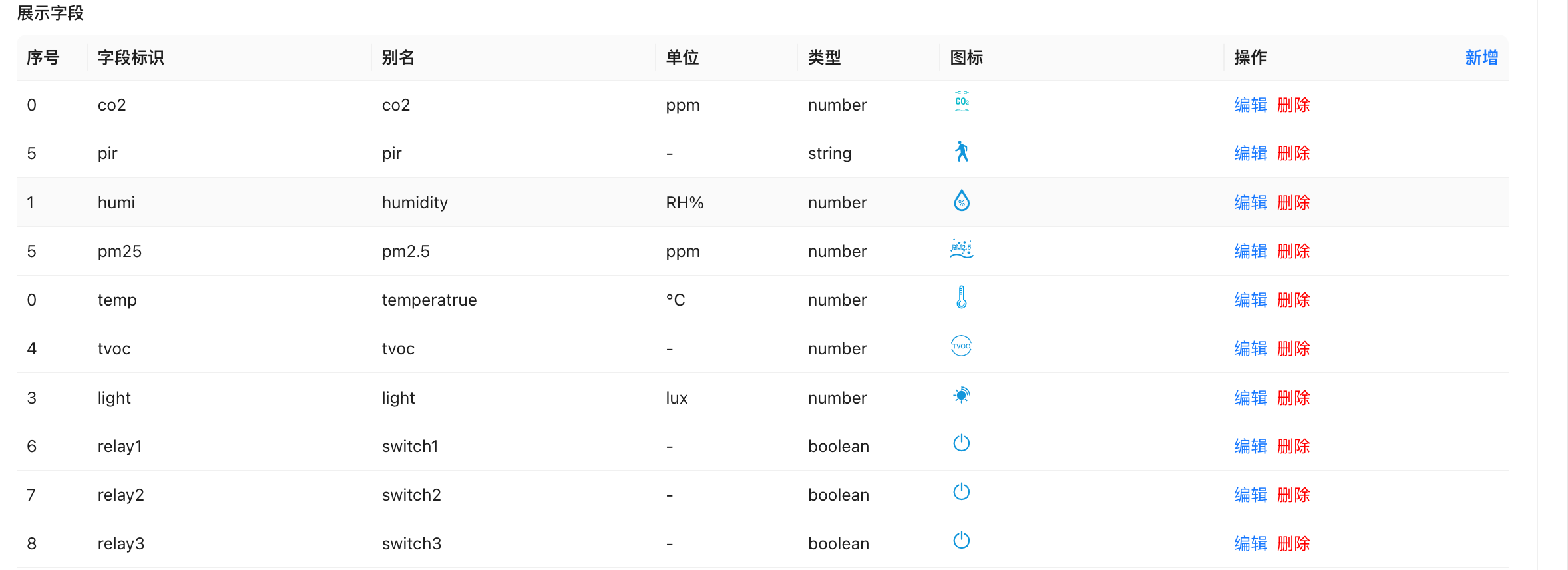Click the power icon in relay1 row
Viewport: 1568px width, 570px height.
[962, 443]
